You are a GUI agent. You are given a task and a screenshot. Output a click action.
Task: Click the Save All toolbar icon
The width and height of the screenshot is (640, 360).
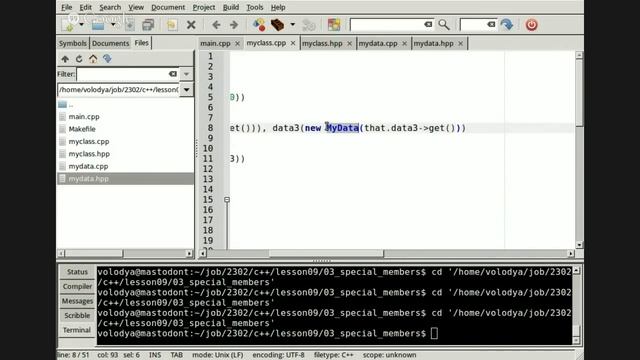[x=148, y=25]
